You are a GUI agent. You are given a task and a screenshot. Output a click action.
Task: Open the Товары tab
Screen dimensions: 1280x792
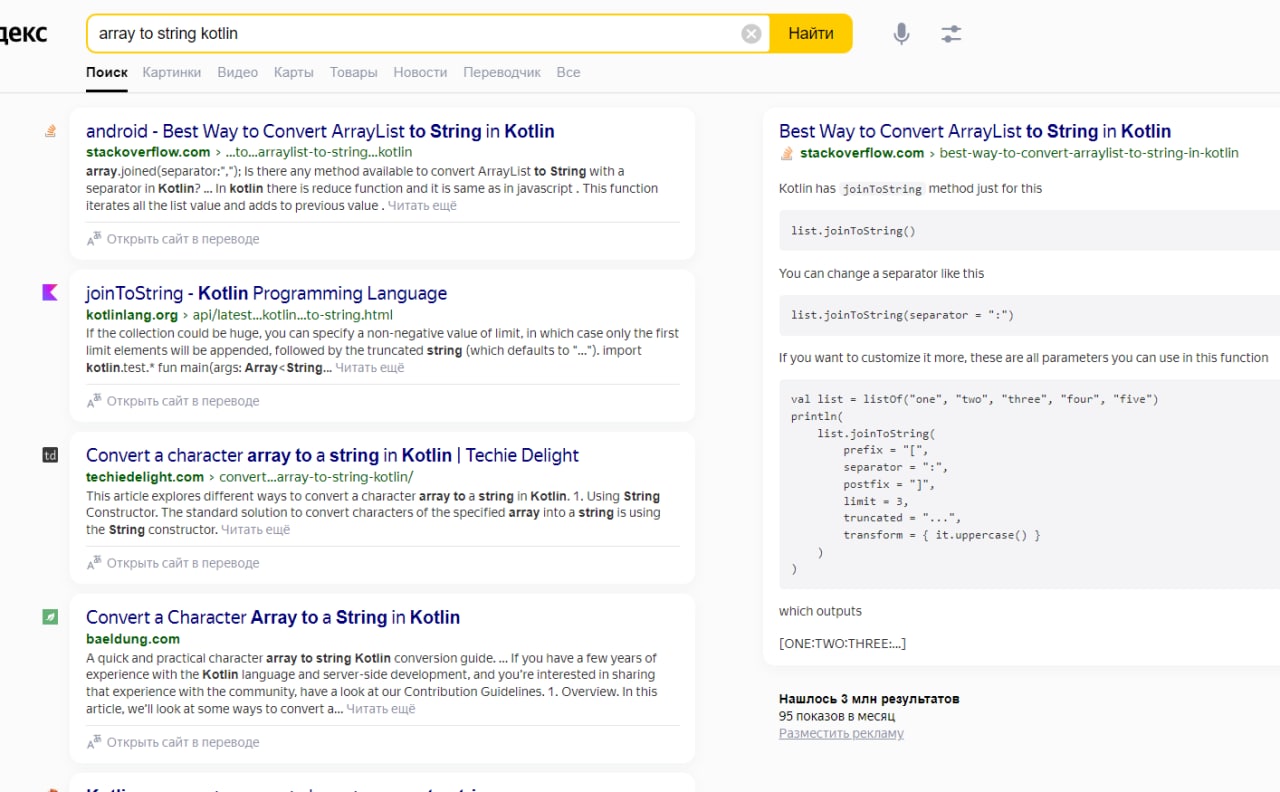pyautogui.click(x=354, y=72)
